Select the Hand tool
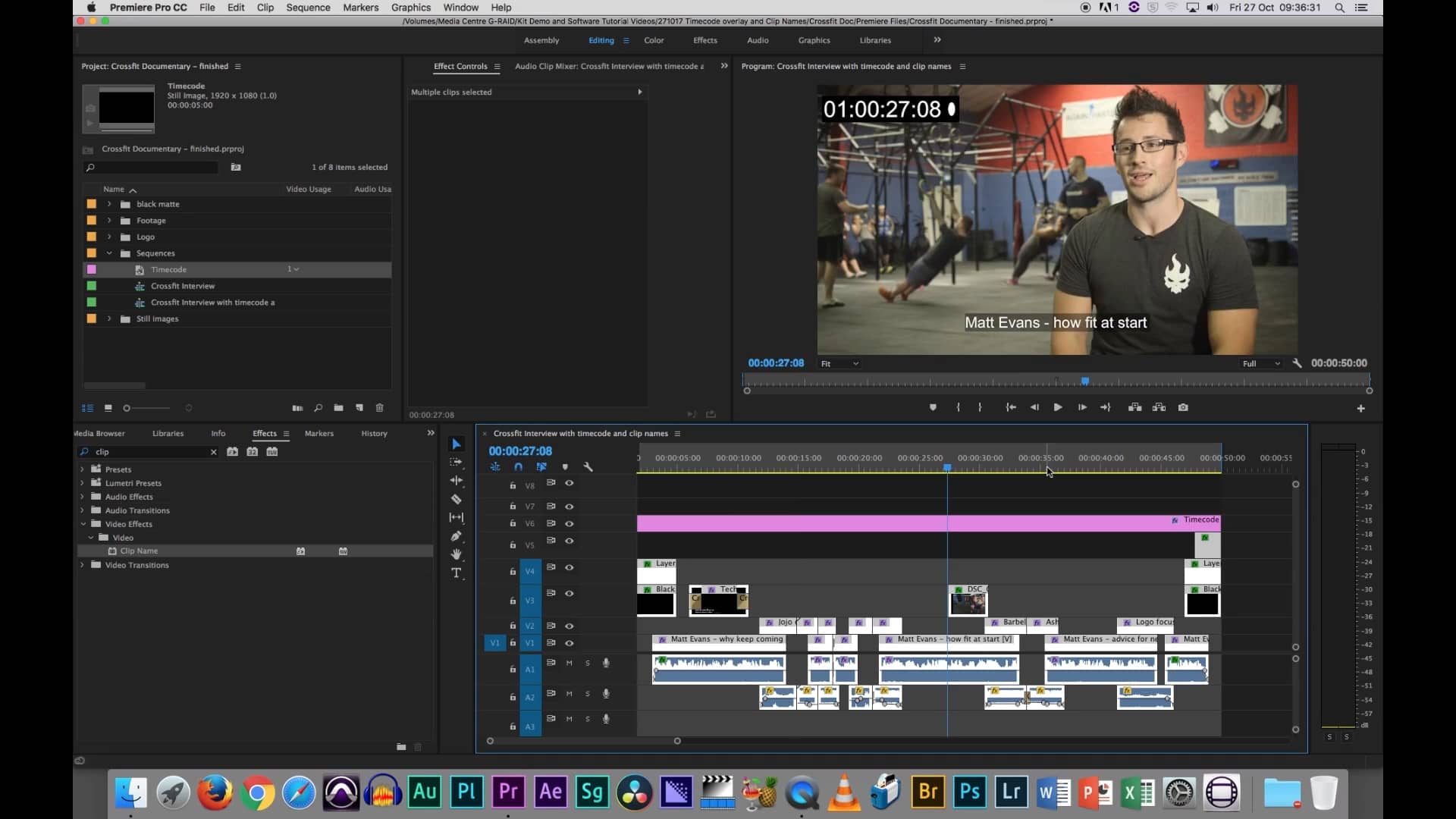Screen dimensions: 1456x819 click(457, 554)
